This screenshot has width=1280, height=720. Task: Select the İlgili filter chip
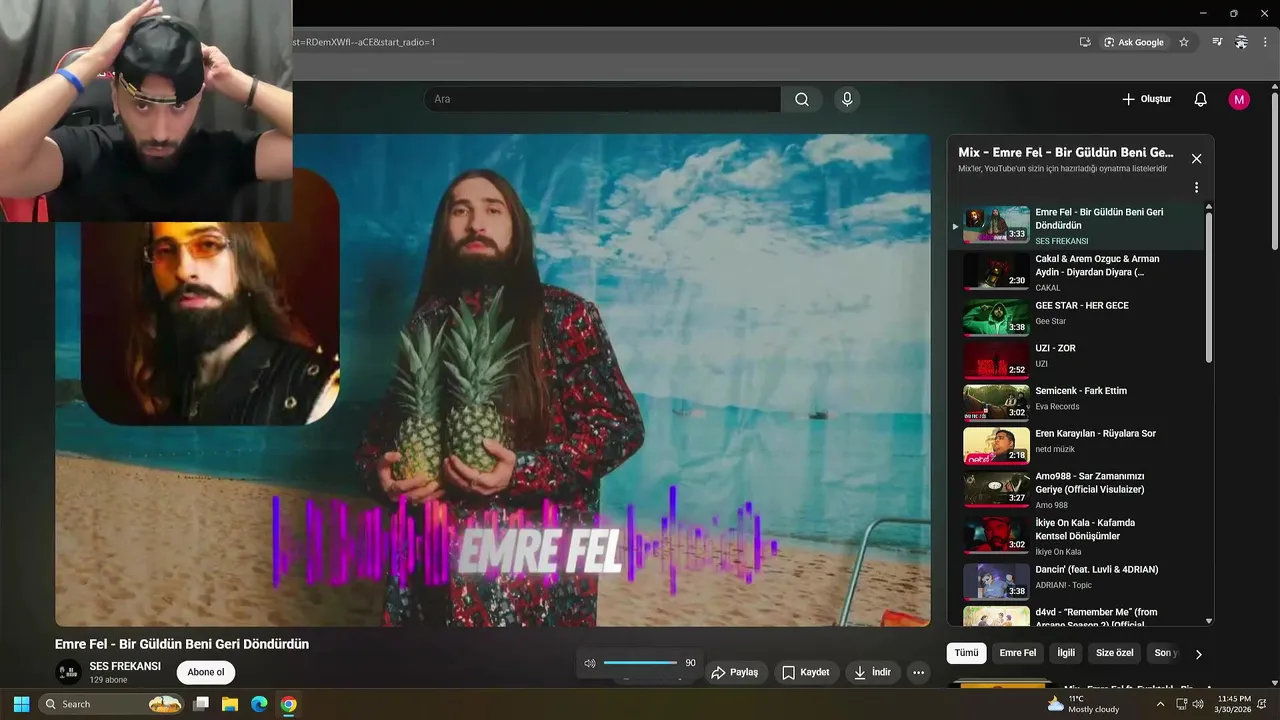coord(1066,653)
